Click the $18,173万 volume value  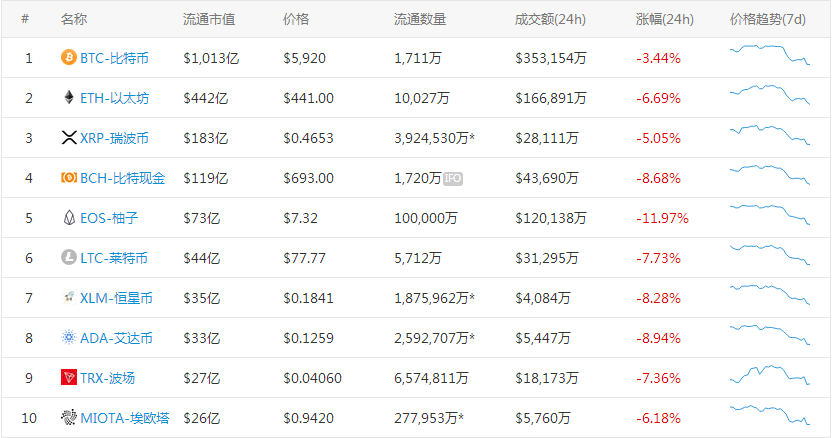(547, 378)
